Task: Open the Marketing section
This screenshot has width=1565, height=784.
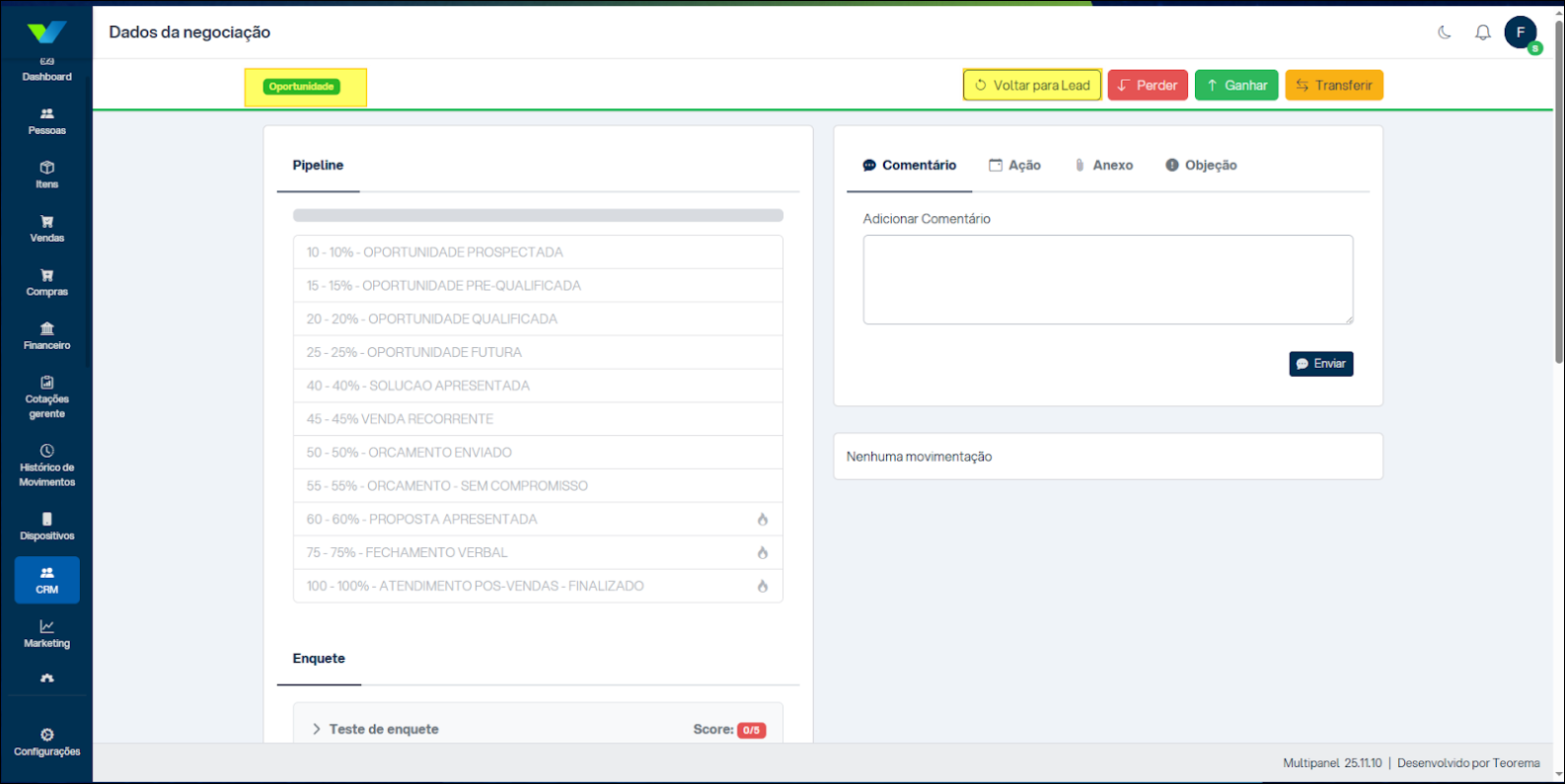Action: (46, 634)
